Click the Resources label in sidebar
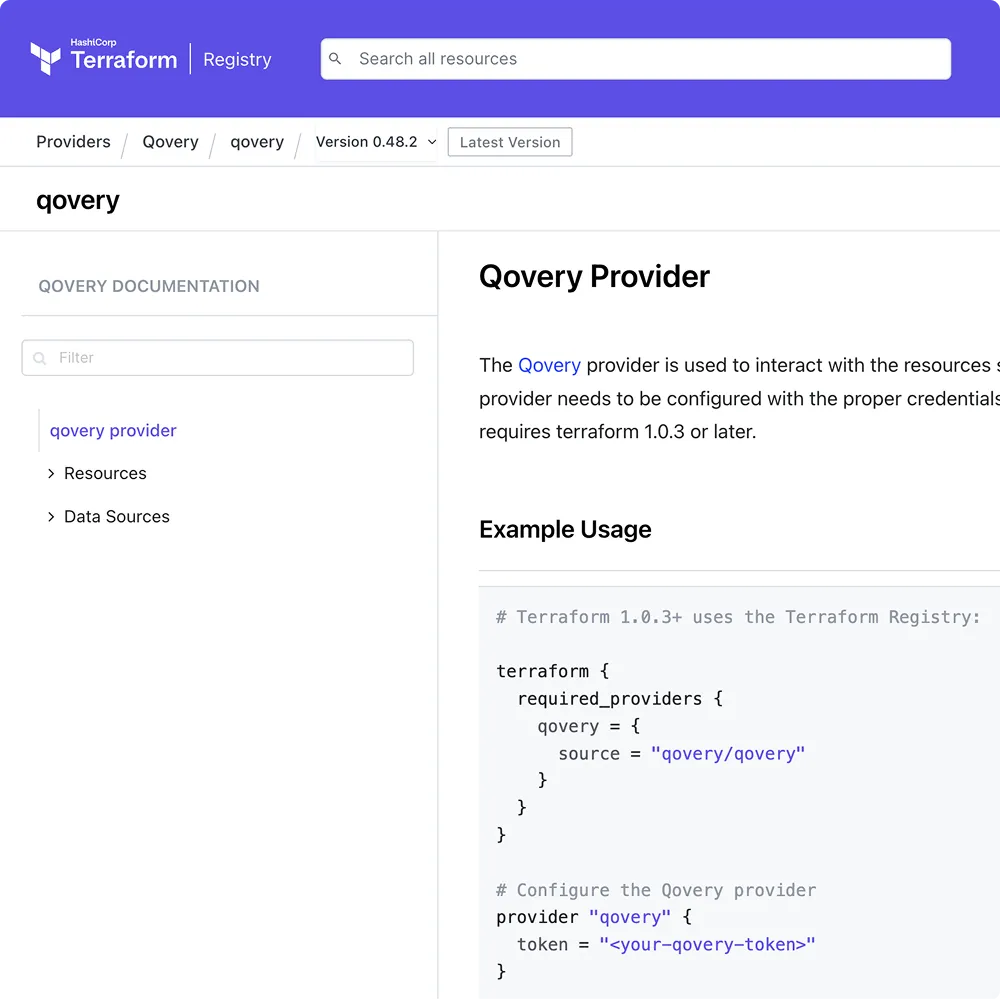This screenshot has width=1000, height=1000. pos(105,473)
